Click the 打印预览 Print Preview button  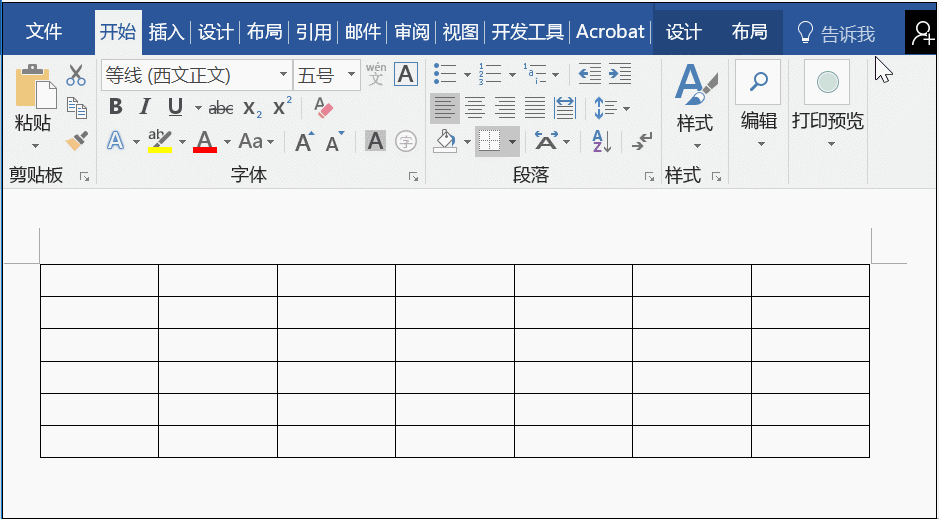point(828,104)
